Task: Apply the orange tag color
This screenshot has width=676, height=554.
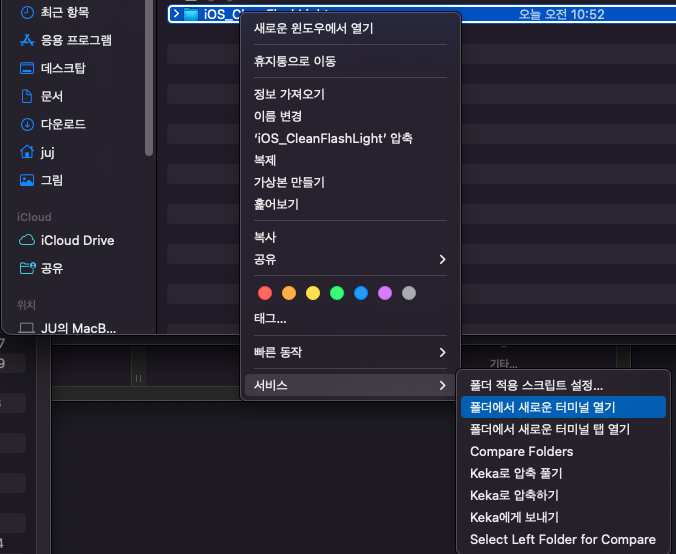Action: point(289,293)
